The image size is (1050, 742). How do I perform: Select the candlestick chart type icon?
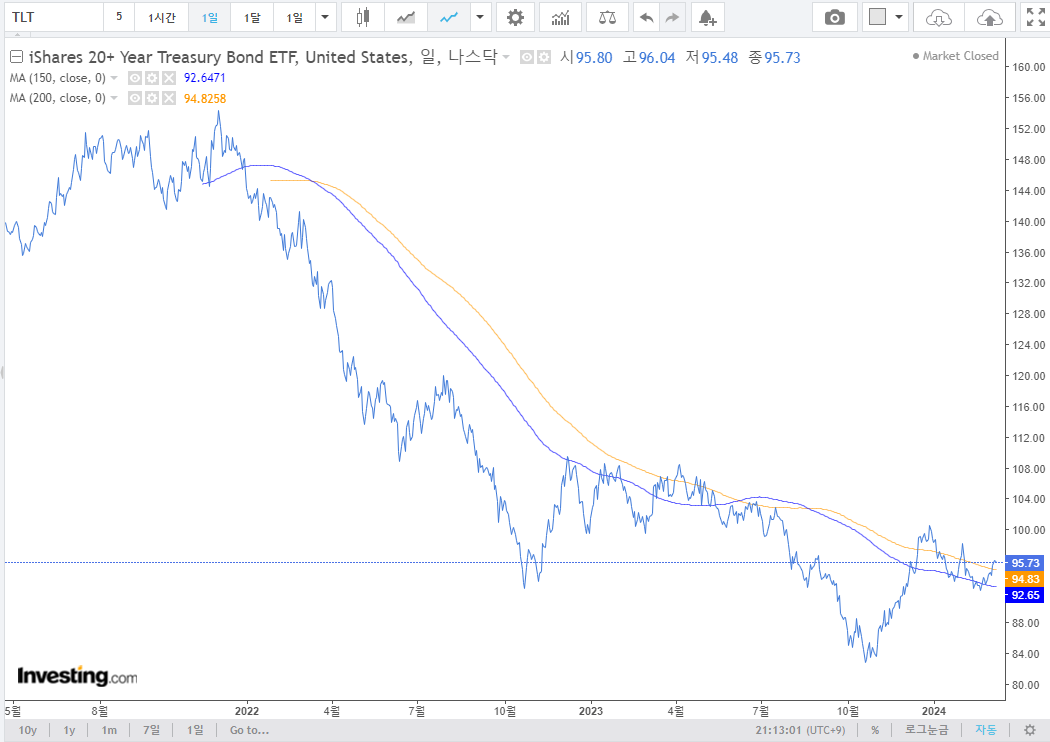[362, 17]
